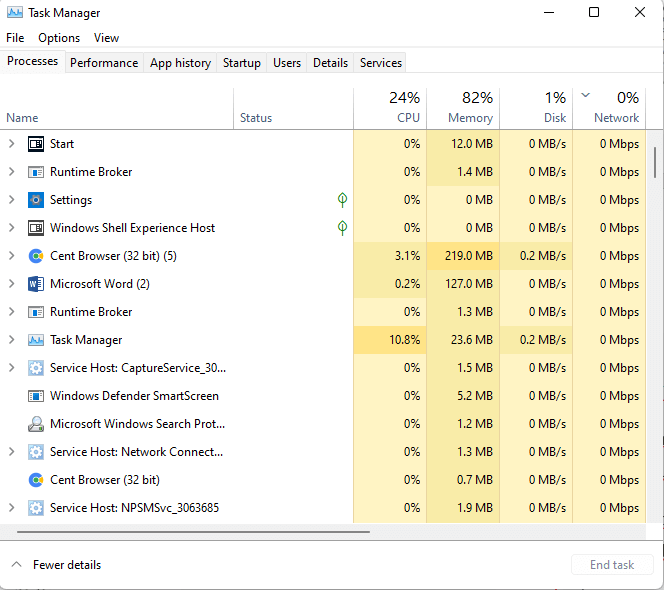
Task: Click the vertical scrollbar of process list
Action: (x=655, y=160)
